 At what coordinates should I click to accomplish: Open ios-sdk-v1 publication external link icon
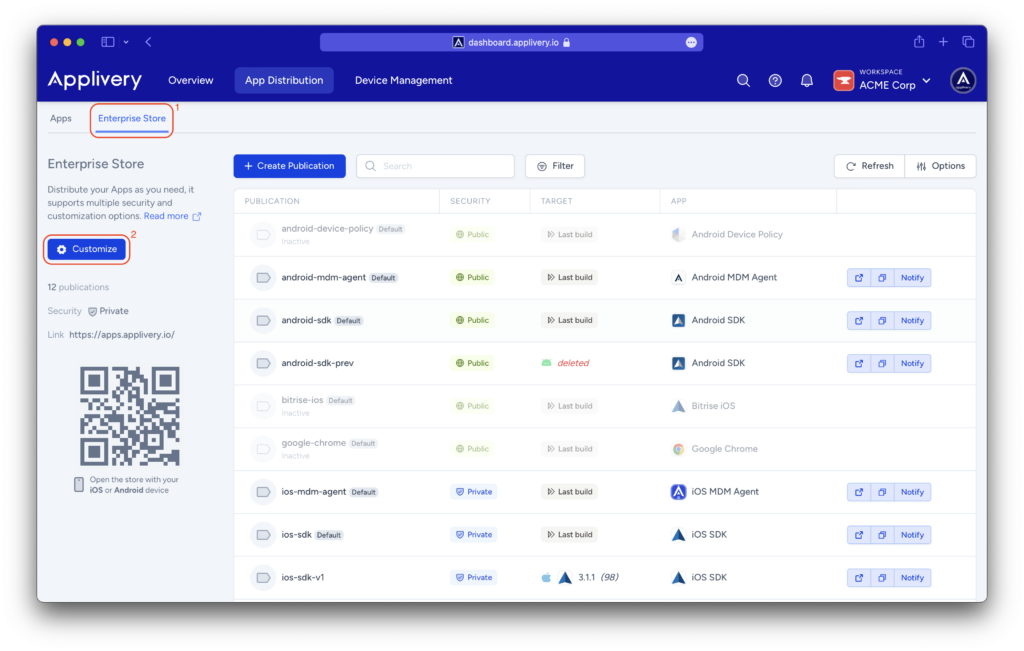(x=859, y=578)
